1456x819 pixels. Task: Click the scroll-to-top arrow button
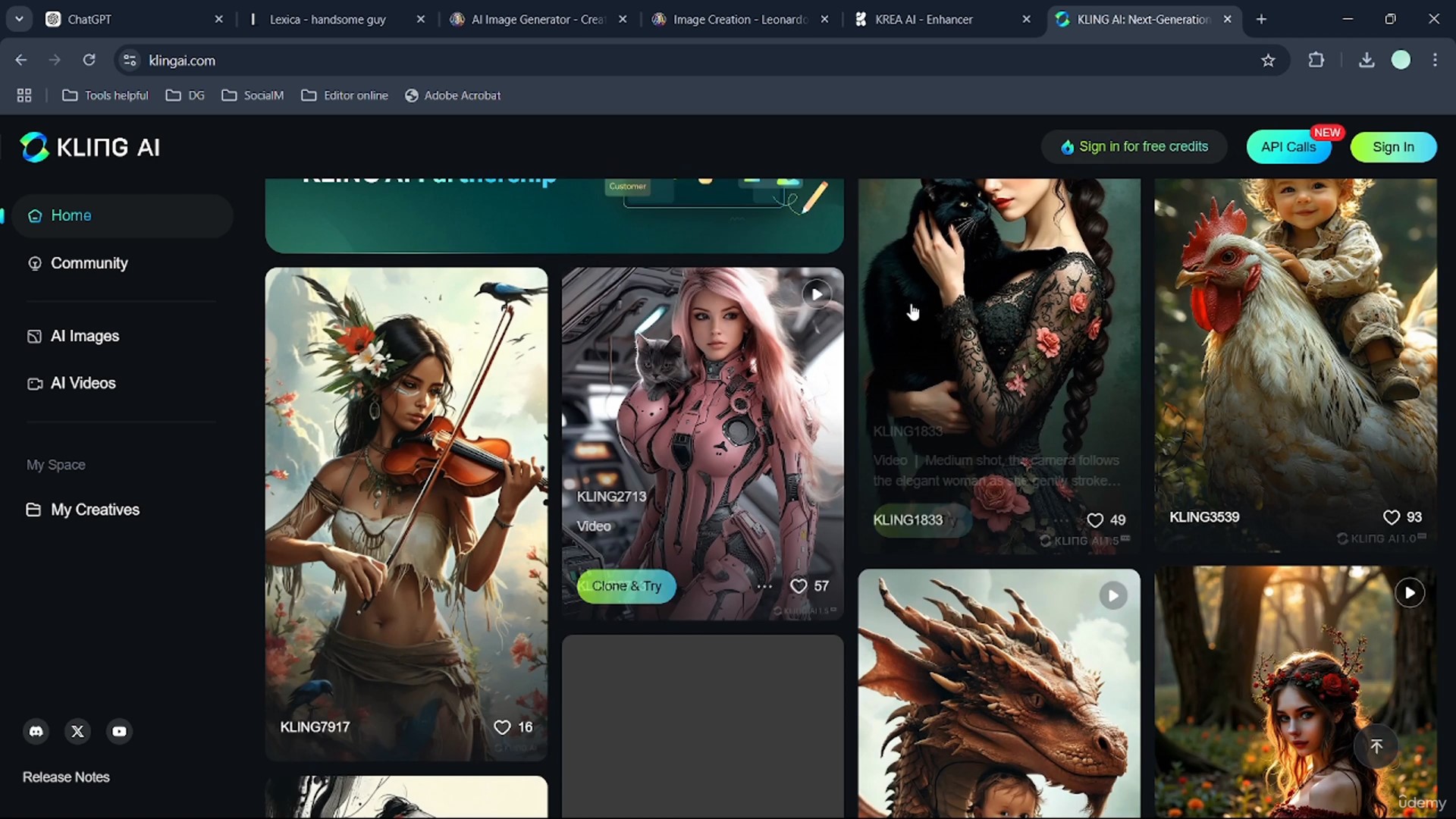(1376, 746)
